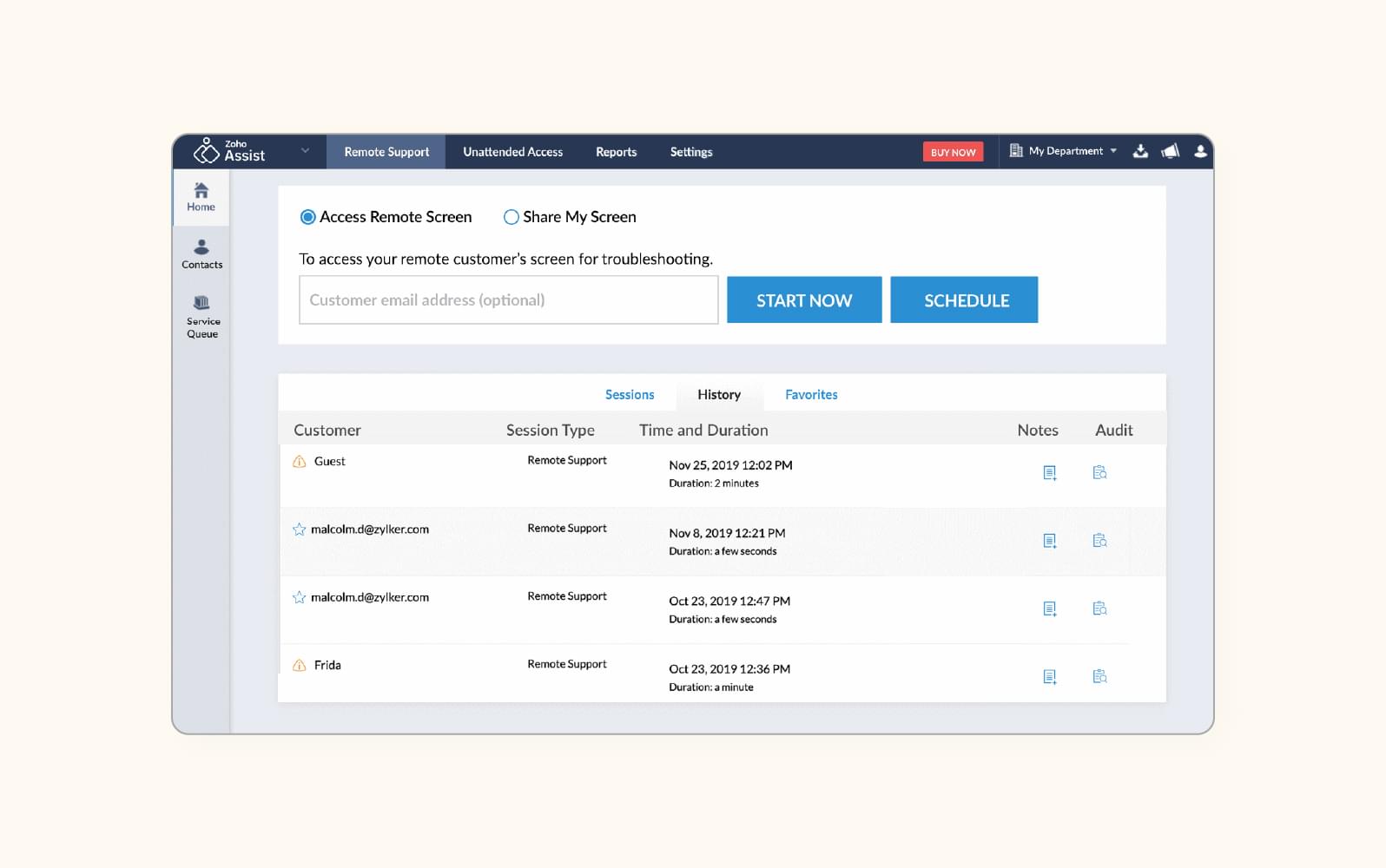Open the Unattended Access tab
Screen dimensions: 1386x868
point(512,152)
